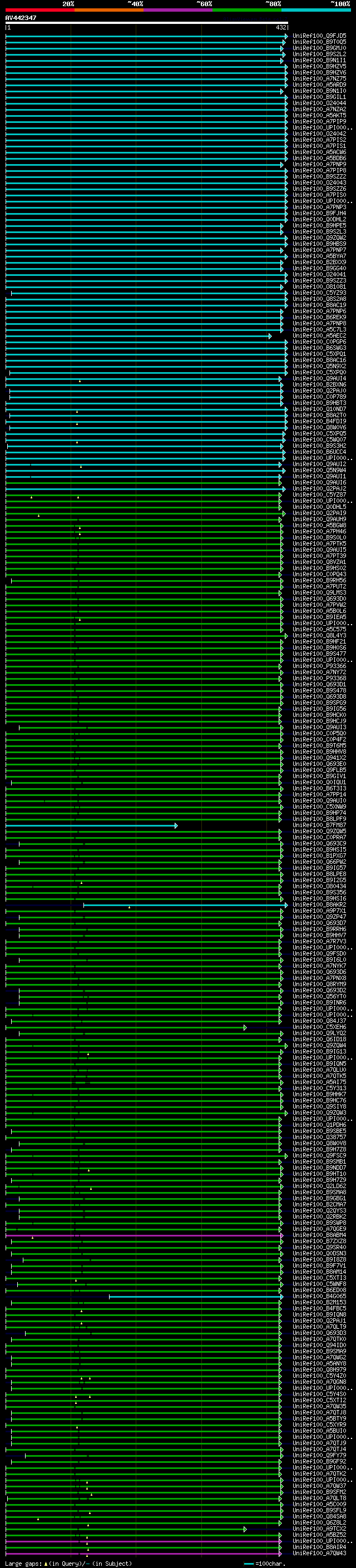Select the label UniRef100_Q10ND7
The image size is (356, 1568).
click(x=319, y=409)
